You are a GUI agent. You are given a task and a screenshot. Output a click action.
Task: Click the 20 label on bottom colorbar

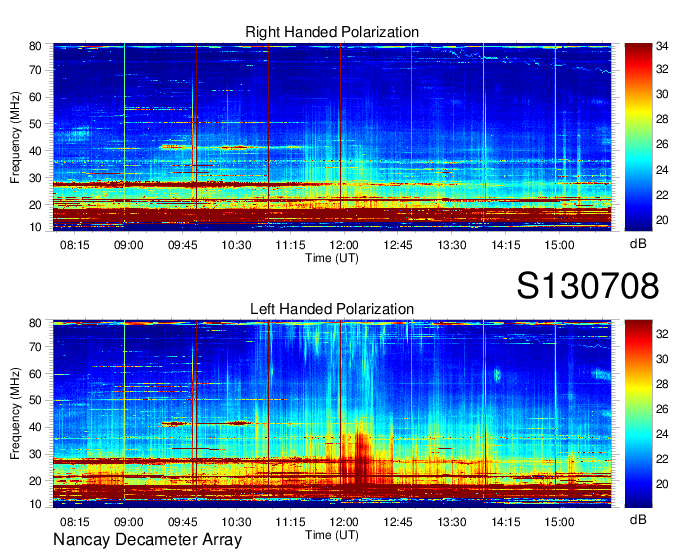click(662, 484)
